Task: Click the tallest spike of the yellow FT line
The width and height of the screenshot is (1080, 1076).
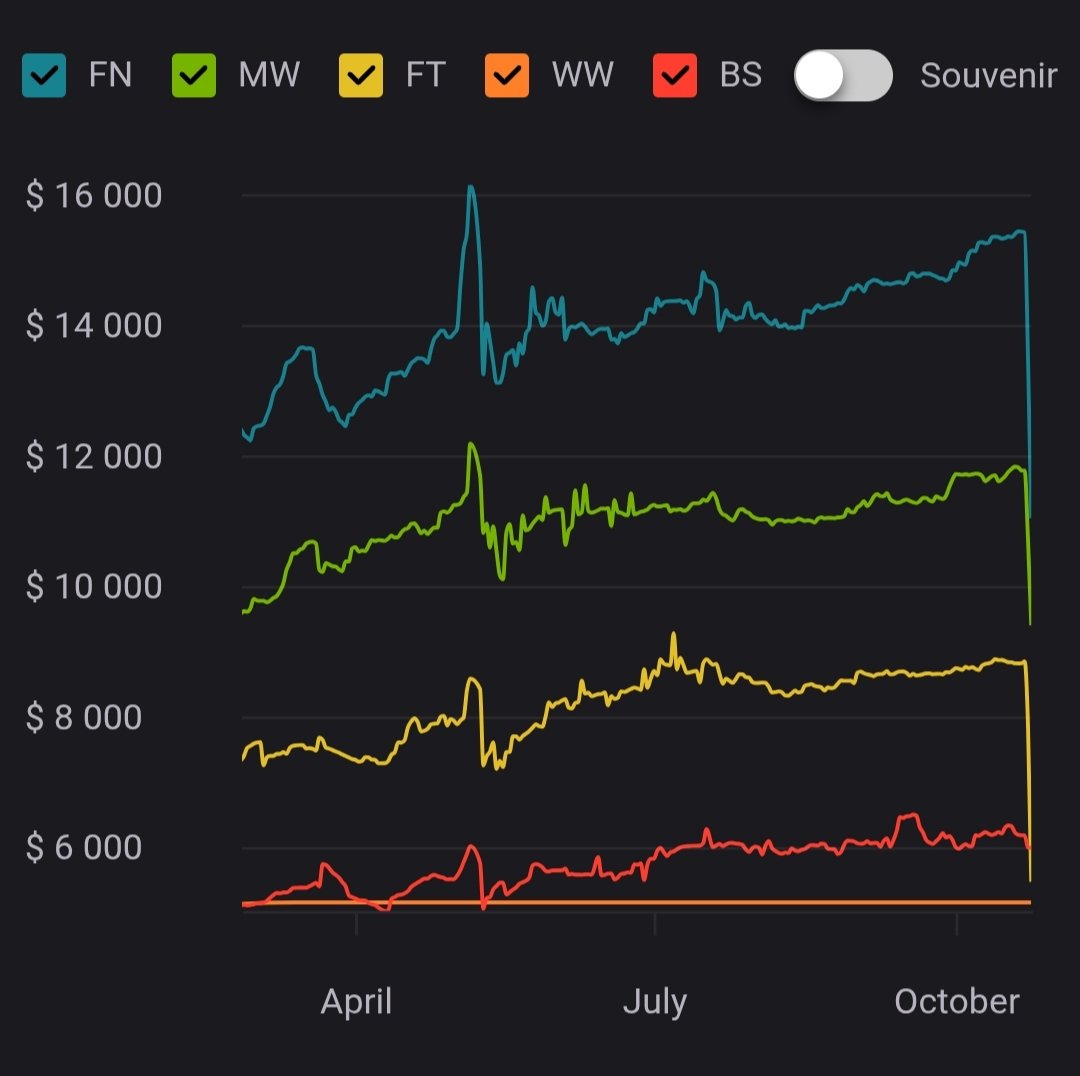Action: click(x=673, y=634)
